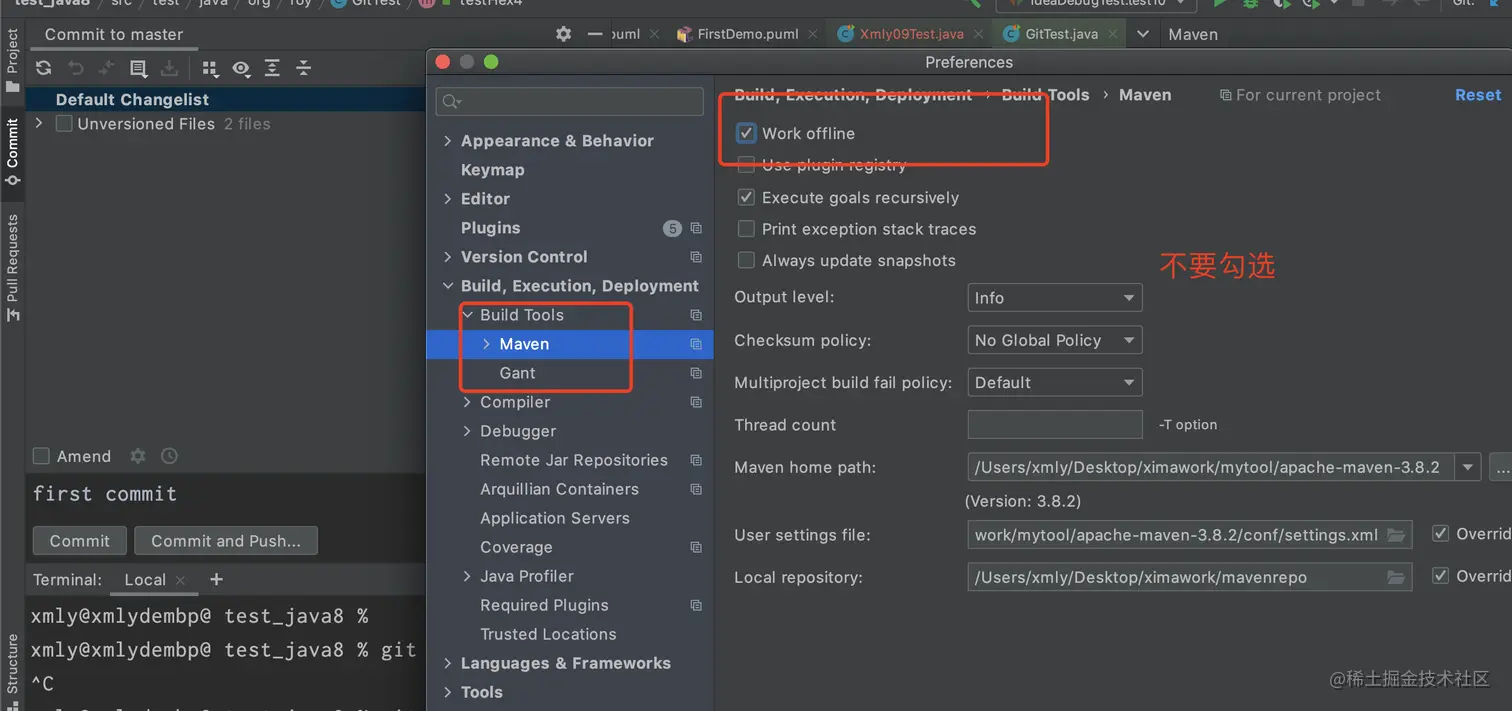Add a new terminal session tab

pos(216,579)
